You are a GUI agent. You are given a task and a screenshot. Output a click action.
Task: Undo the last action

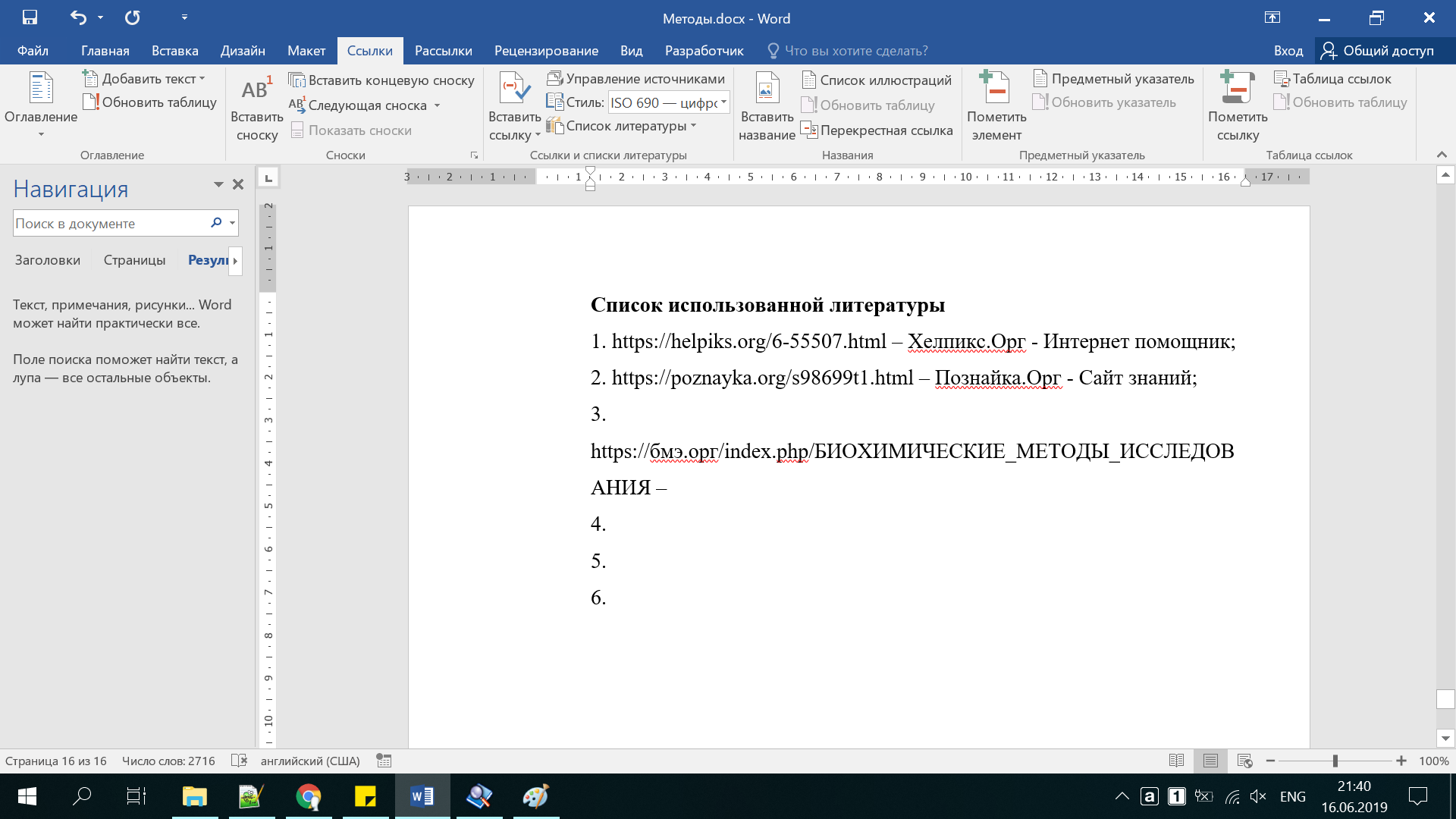pos(78,17)
